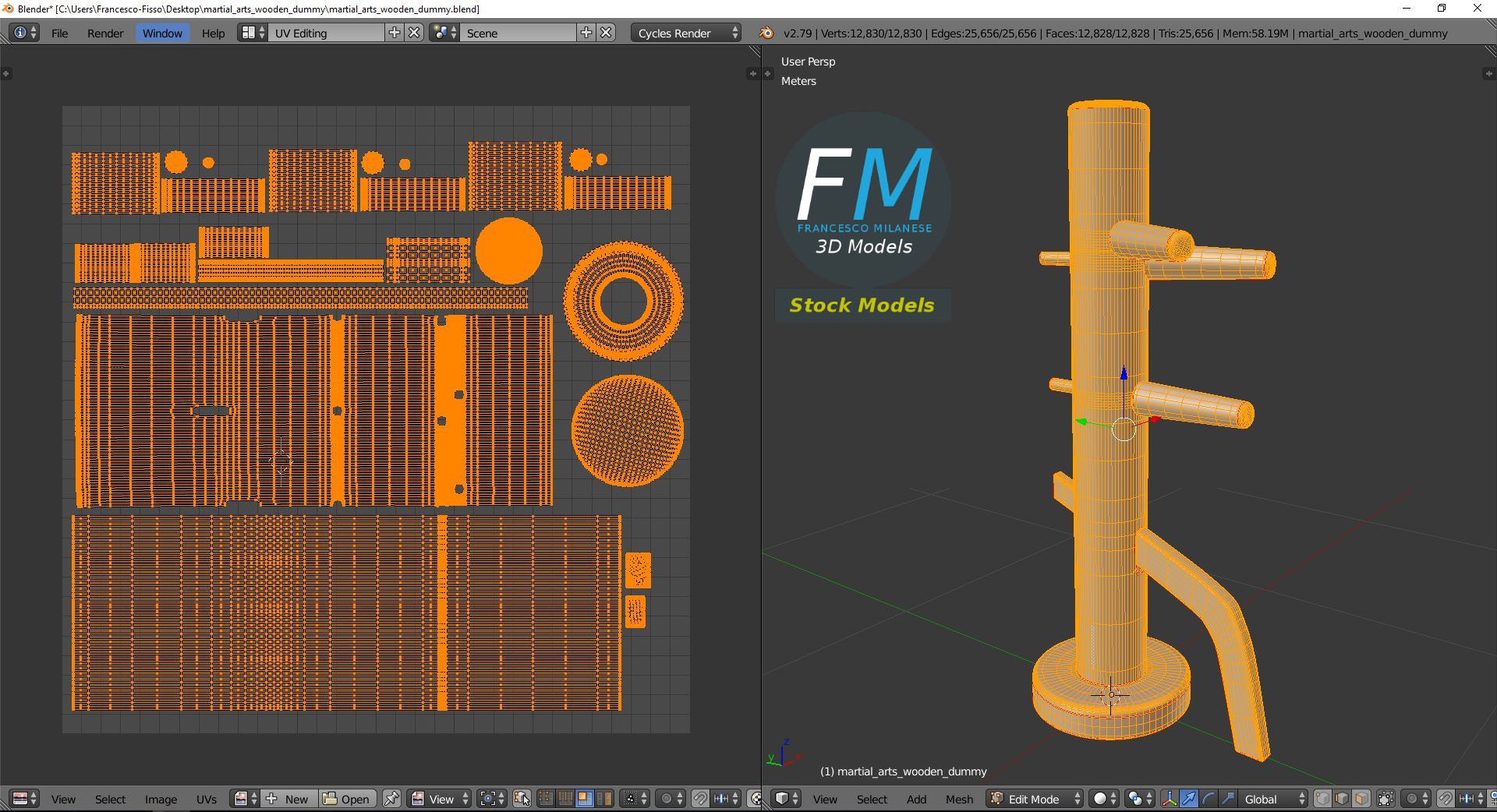Screen dimensions: 1497x812
Task: Click the large solid circle UV island
Action: 509,251
